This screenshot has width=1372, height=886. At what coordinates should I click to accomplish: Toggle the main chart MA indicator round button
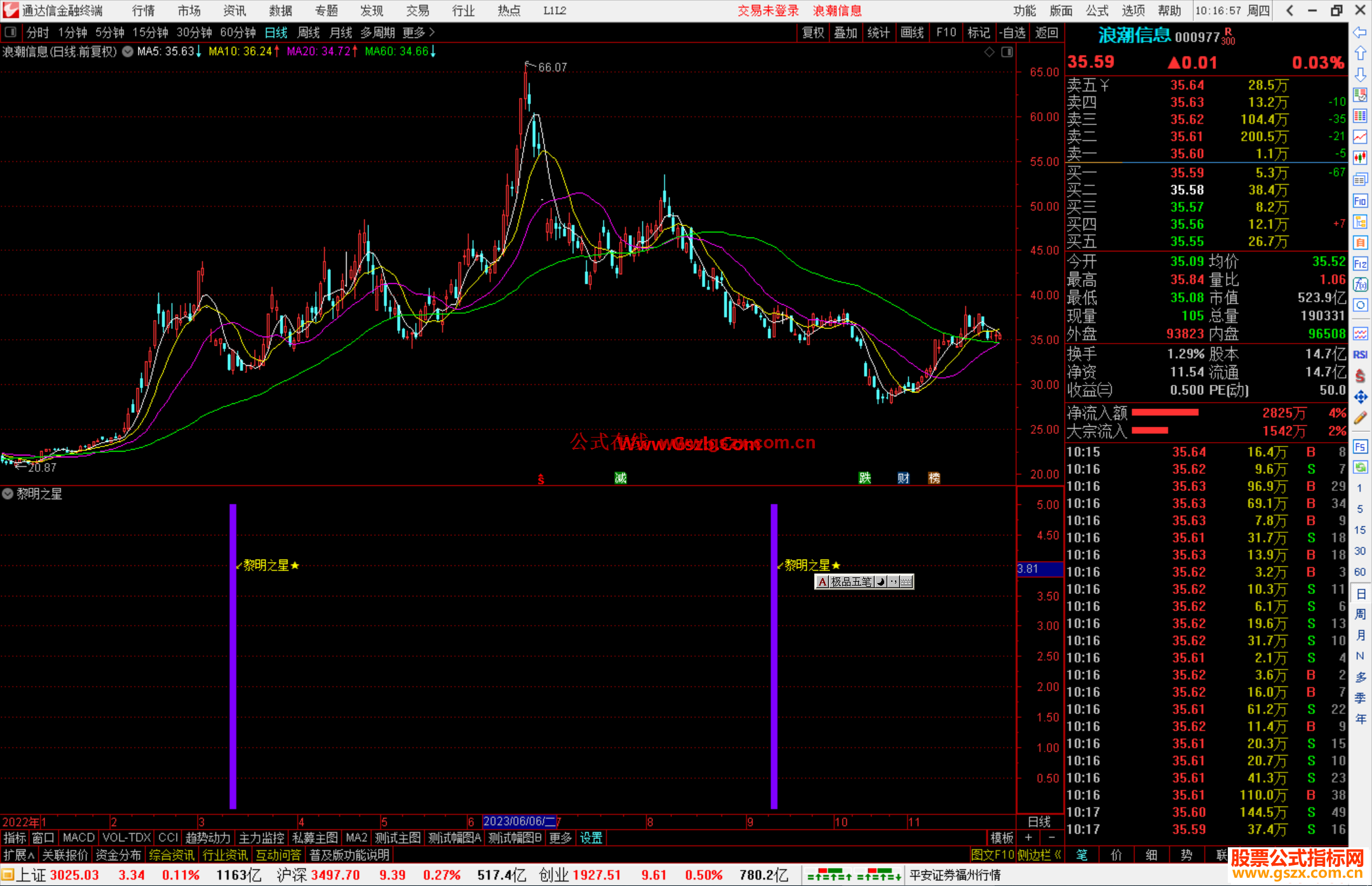(x=127, y=51)
